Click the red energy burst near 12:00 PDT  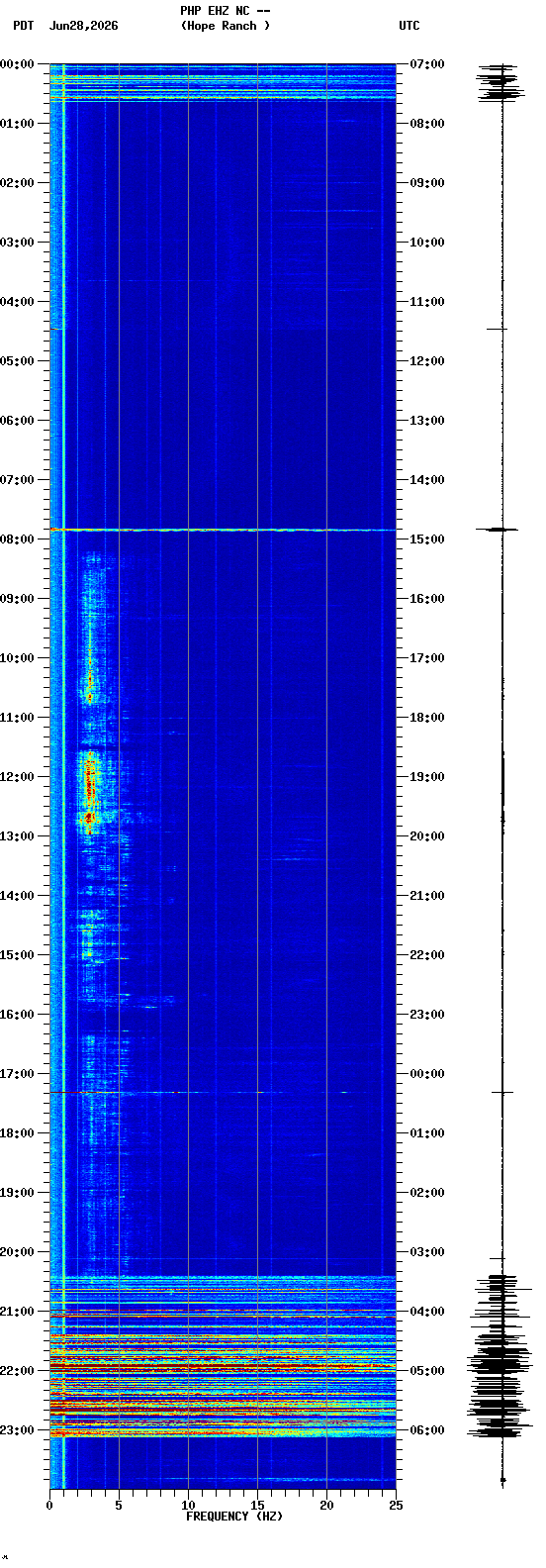(x=90, y=787)
